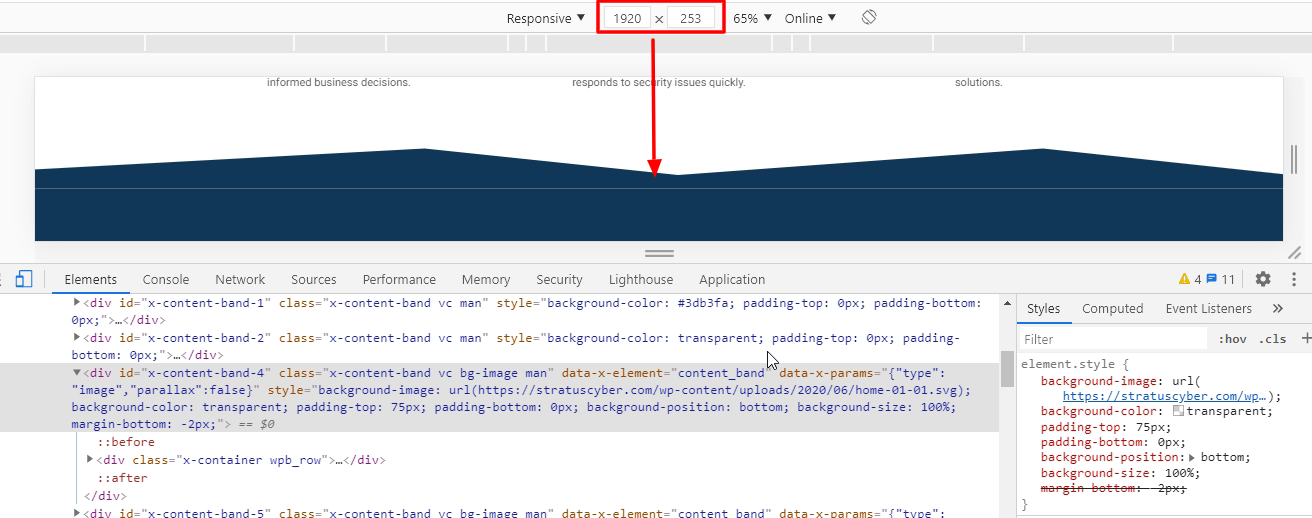Focus the Styles Filter input
The width and height of the screenshot is (1312, 518).
coord(1113,339)
